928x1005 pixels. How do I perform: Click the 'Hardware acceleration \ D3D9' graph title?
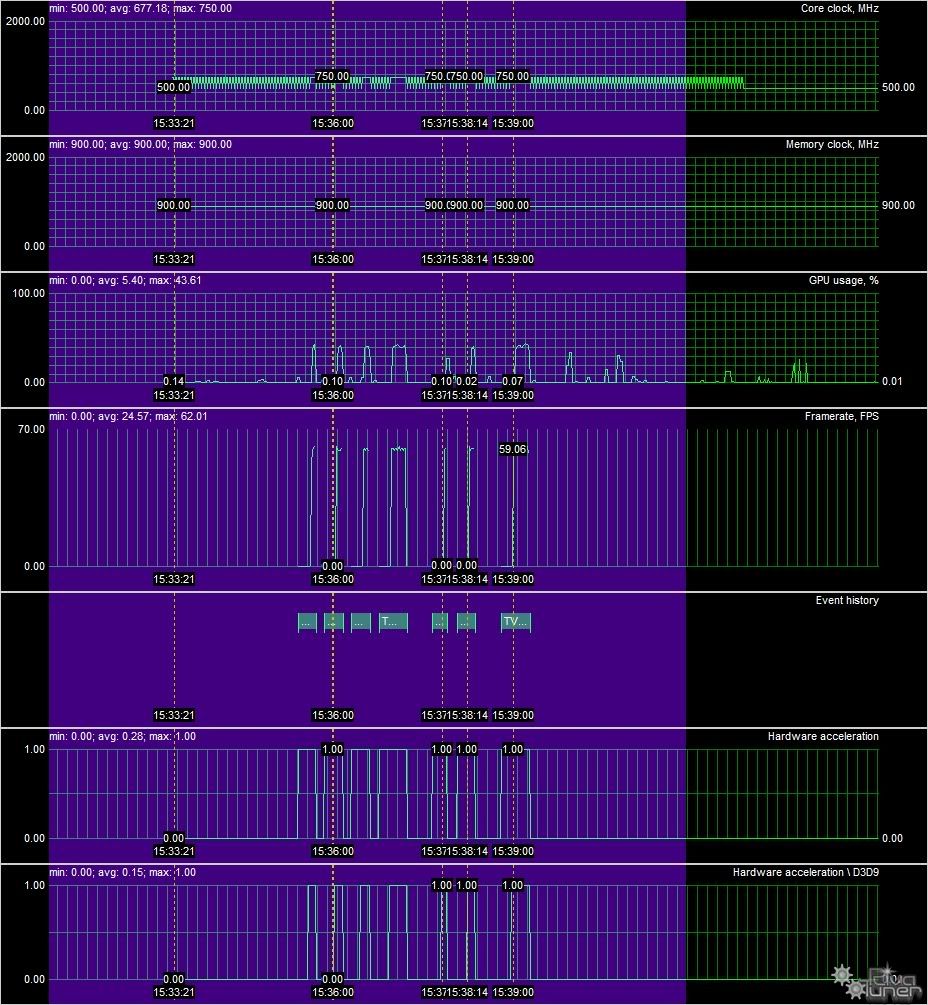pos(805,873)
